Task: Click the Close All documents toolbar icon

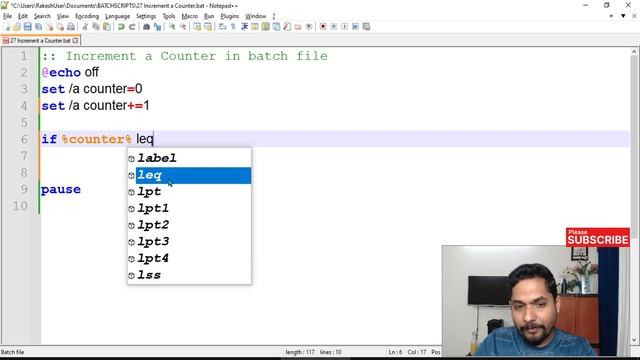Action: pyautogui.click(x=60, y=27)
